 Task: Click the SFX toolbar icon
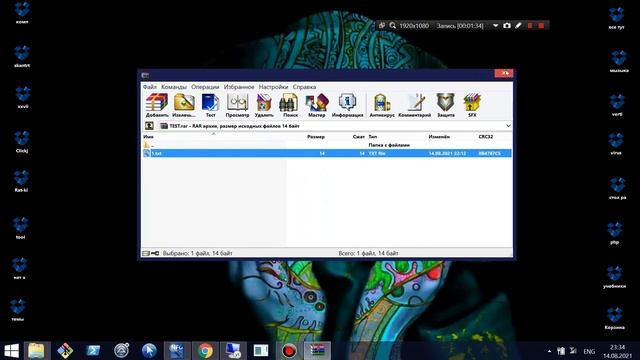[x=472, y=105]
